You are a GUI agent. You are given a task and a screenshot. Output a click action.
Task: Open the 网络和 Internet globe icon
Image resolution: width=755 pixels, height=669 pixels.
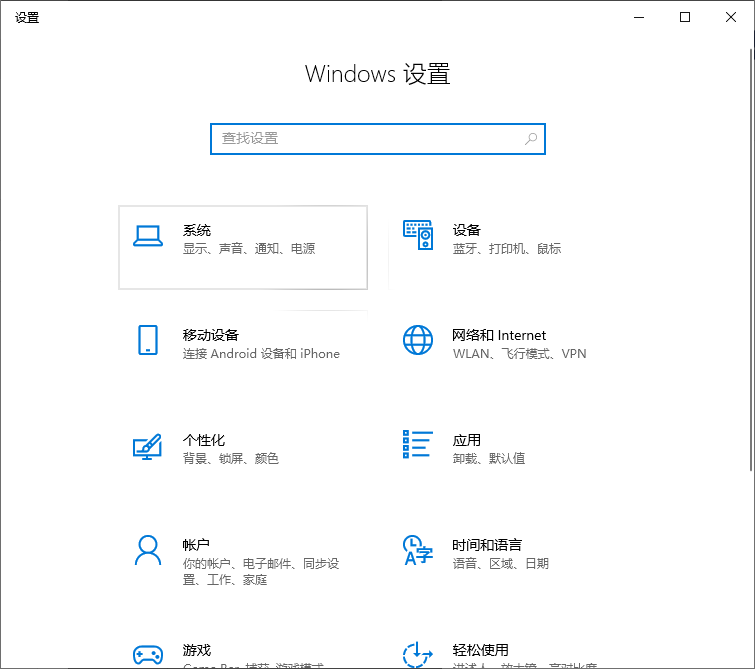(418, 340)
